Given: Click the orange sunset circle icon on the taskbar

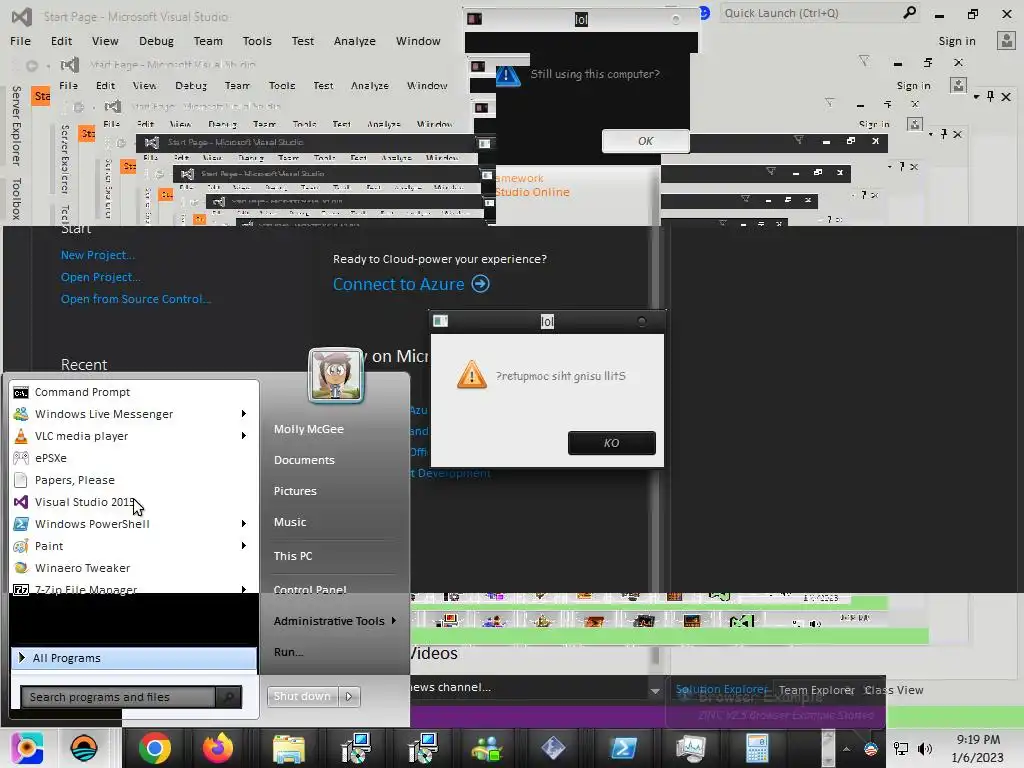Looking at the screenshot, I should click(84, 748).
